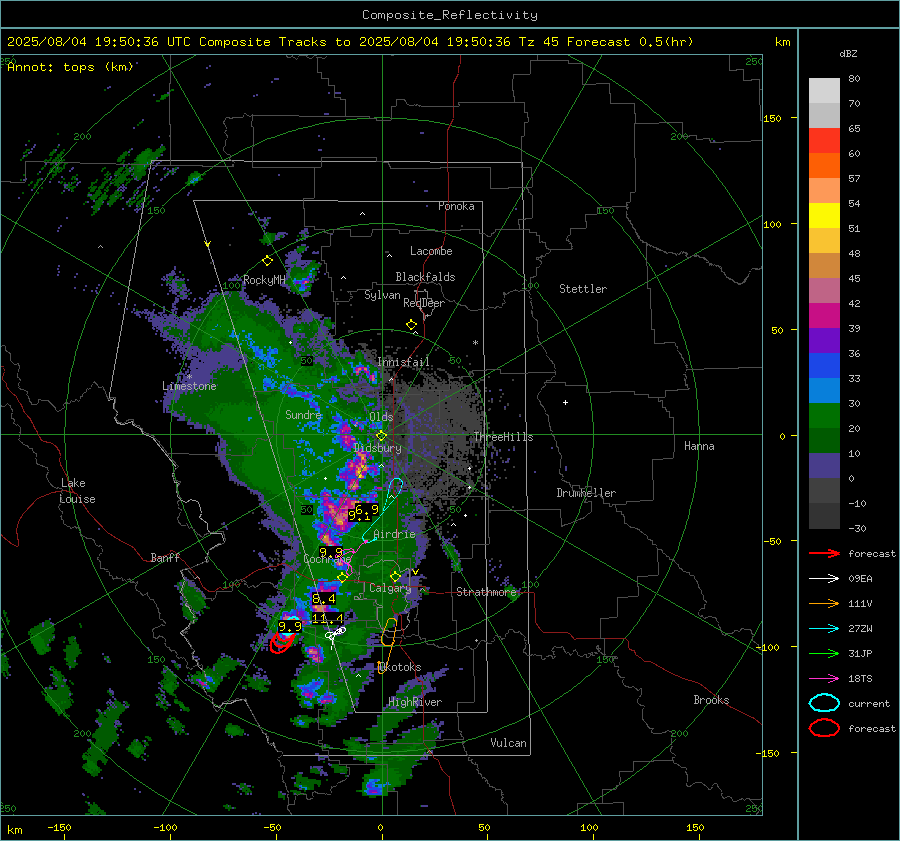
Task: Click the 'km' unit label at bottom left
Action: [14, 830]
